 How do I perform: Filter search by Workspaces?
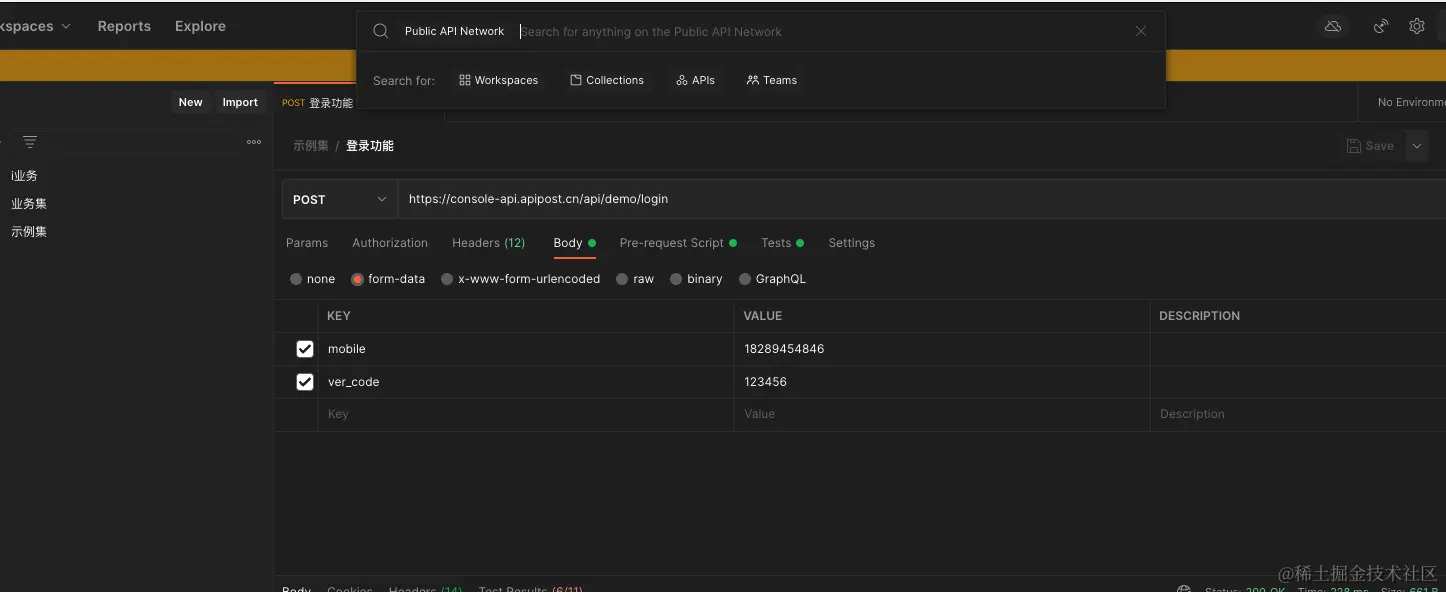(498, 80)
